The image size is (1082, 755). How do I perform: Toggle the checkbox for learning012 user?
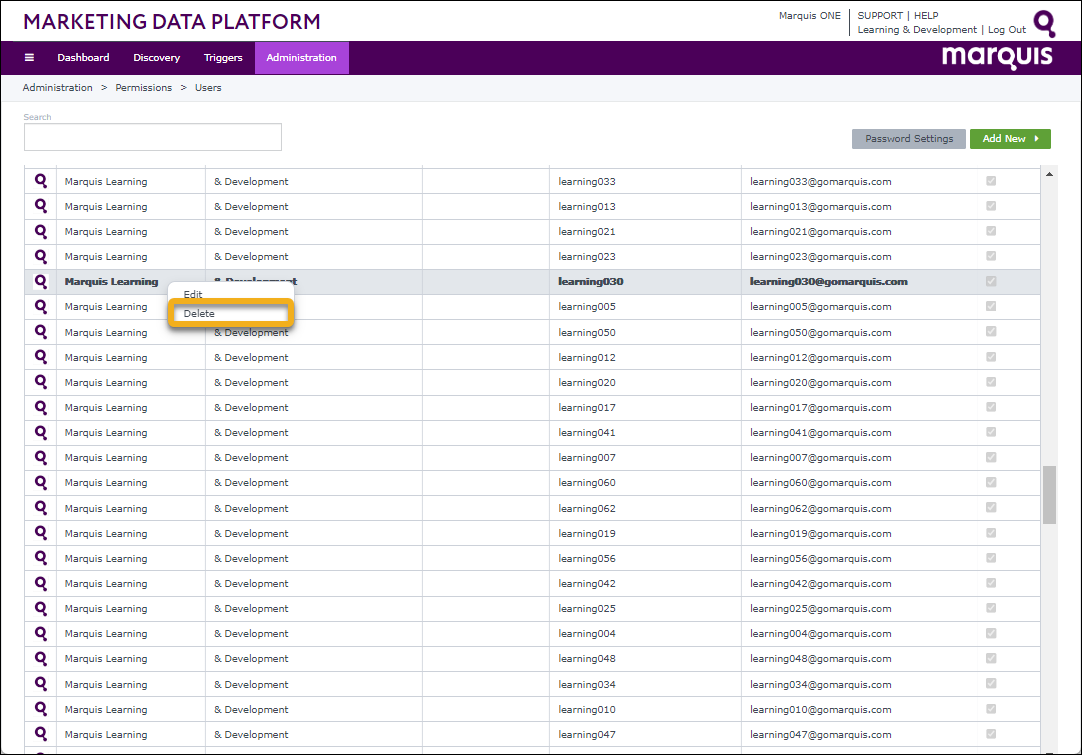(x=991, y=357)
